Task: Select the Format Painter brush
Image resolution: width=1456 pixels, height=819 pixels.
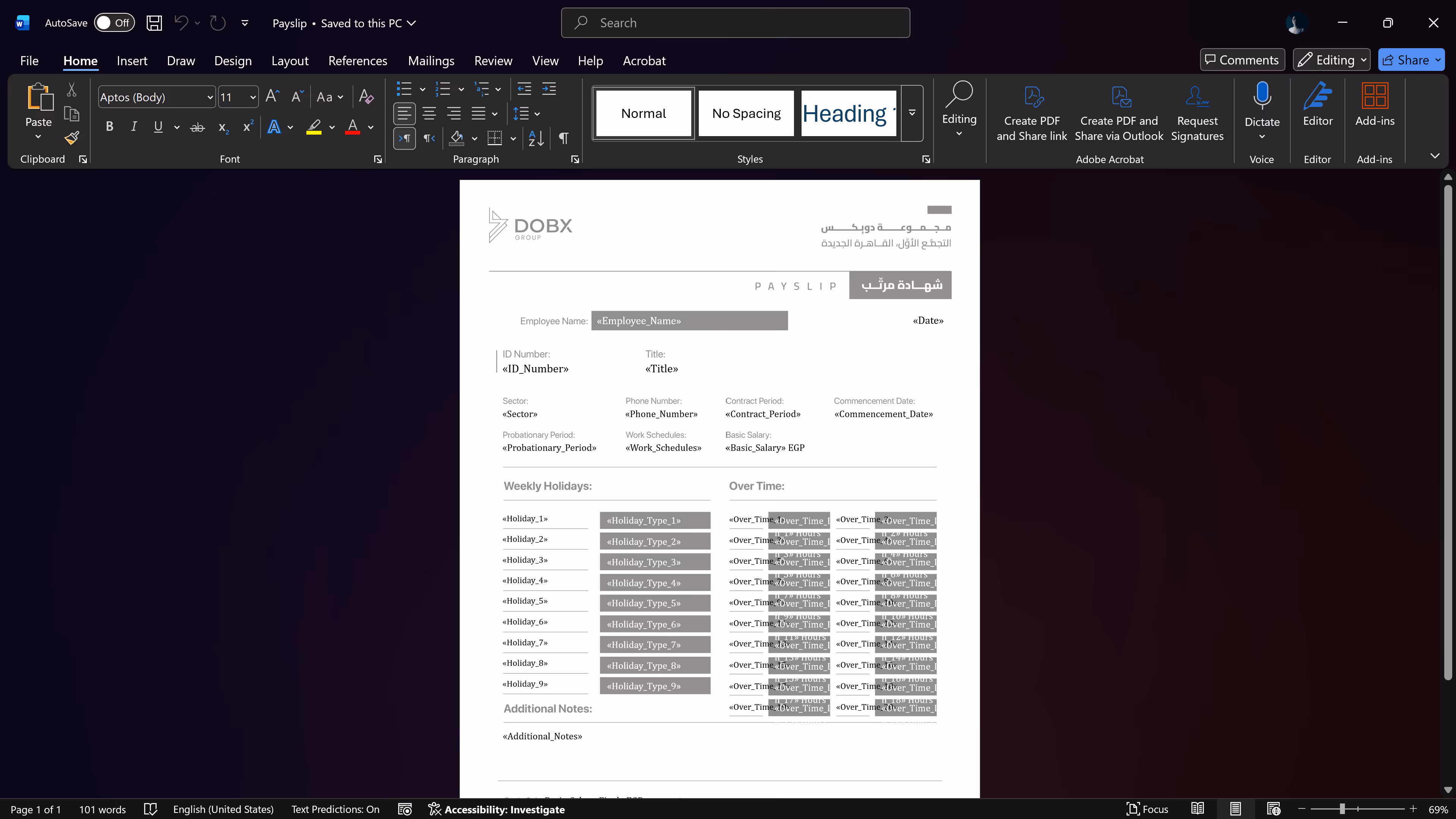Action: click(72, 138)
